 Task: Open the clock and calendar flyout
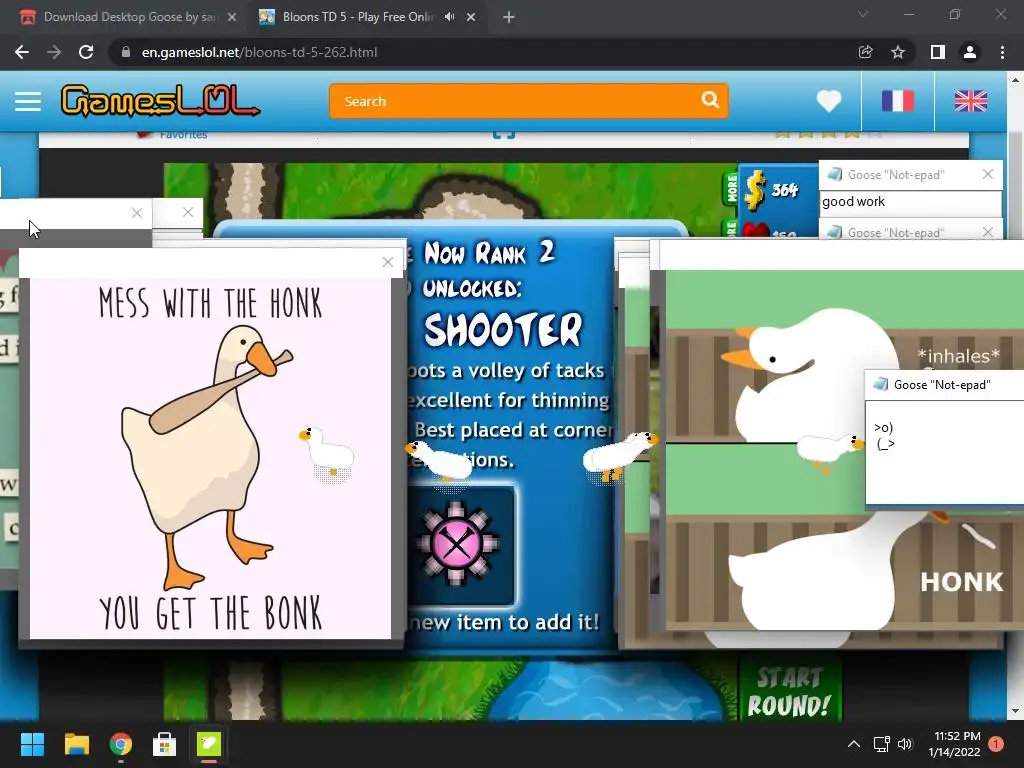[x=955, y=744]
